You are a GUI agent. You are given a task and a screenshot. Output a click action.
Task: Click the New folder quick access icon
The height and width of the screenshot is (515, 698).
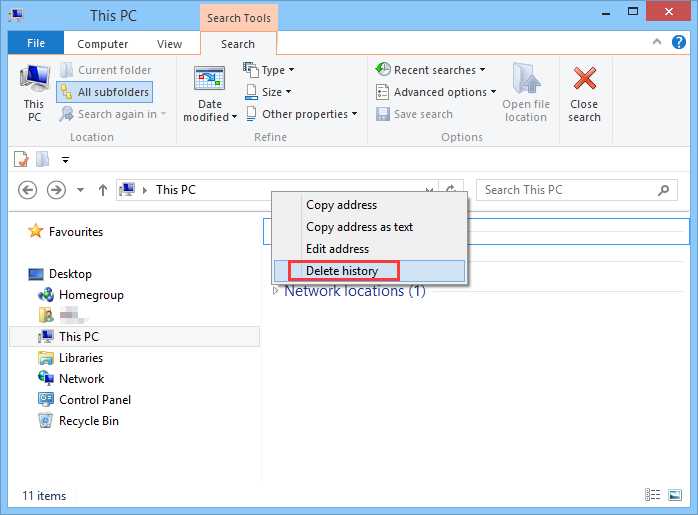(x=43, y=159)
